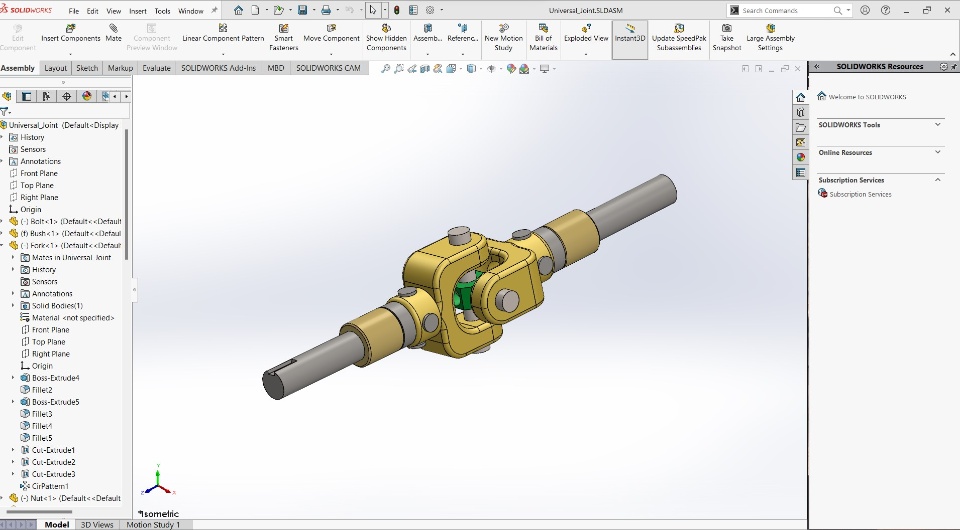The height and width of the screenshot is (530, 960).
Task: Switch to the Evaluate tab
Action: [x=156, y=68]
